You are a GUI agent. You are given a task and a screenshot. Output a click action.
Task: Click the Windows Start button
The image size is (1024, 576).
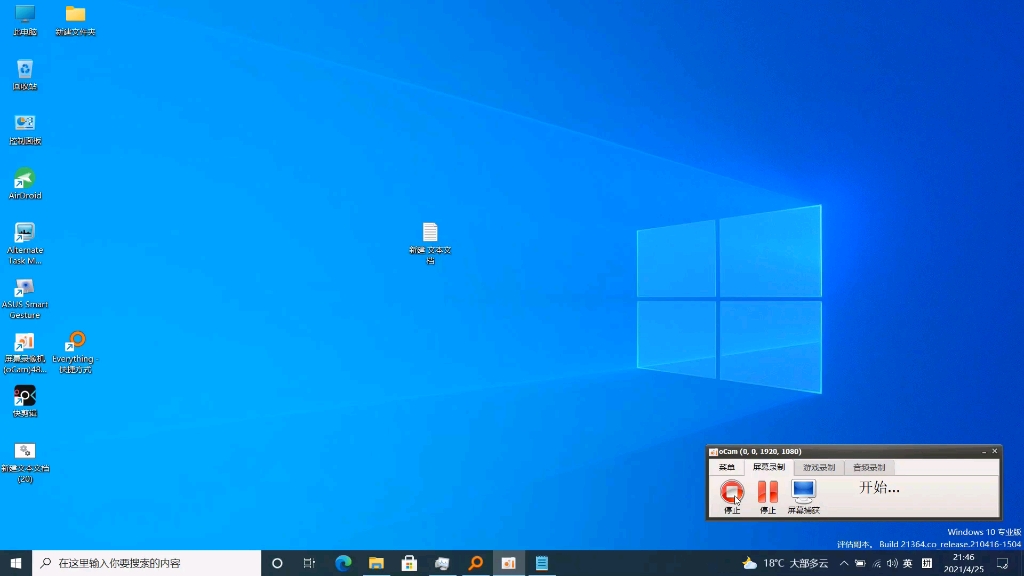pos(15,563)
